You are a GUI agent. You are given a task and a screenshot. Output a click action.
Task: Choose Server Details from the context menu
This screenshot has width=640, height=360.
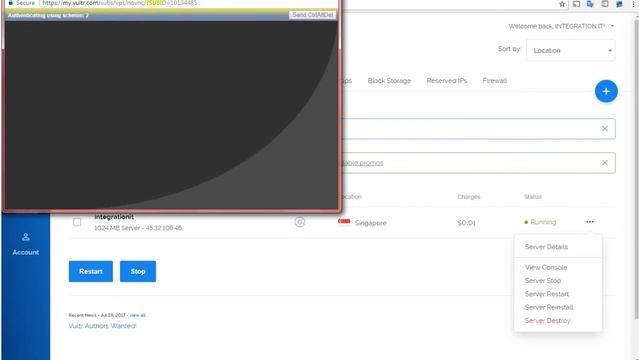[546, 247]
